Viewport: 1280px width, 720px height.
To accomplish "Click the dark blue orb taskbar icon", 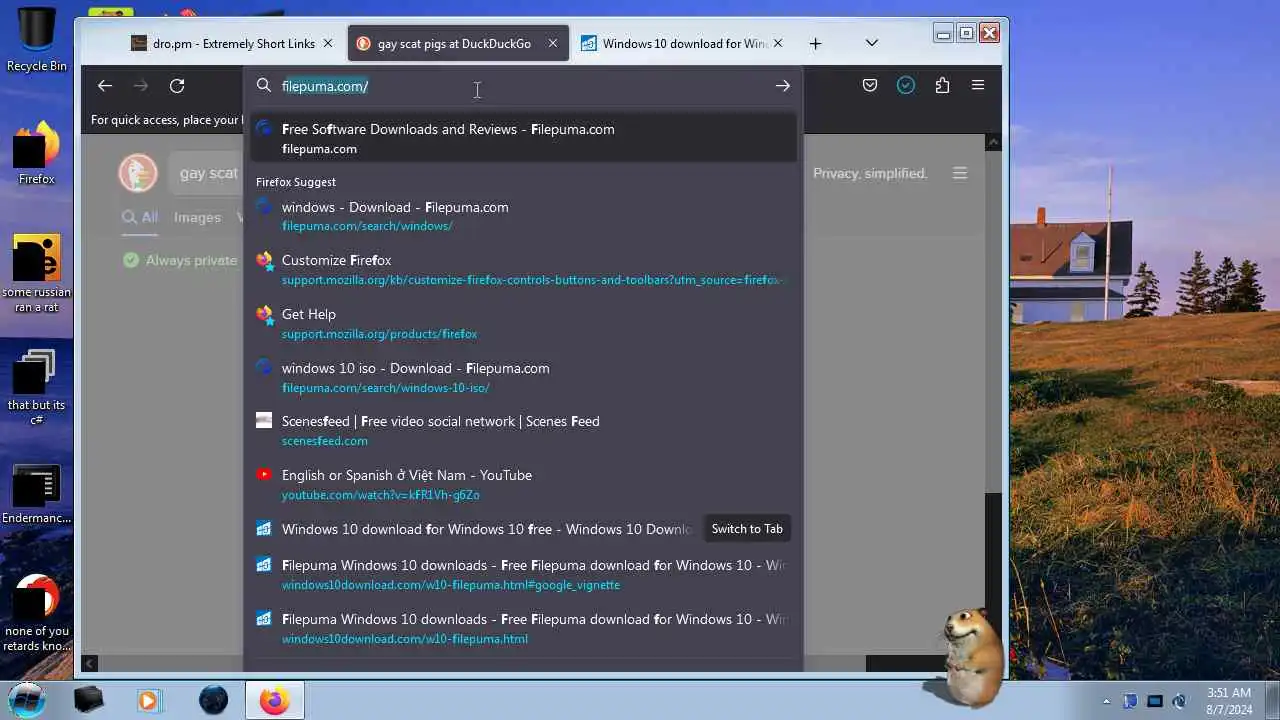I will pos(213,700).
